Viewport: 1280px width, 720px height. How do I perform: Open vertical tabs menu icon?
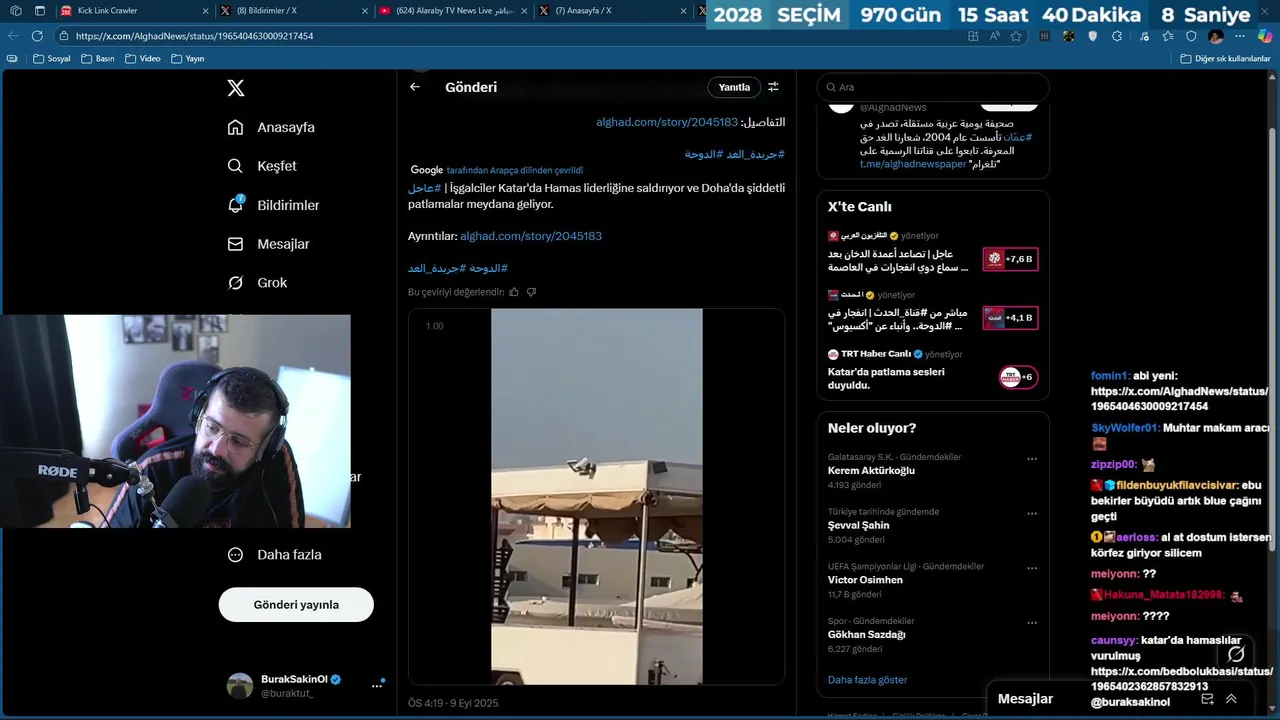tap(40, 11)
